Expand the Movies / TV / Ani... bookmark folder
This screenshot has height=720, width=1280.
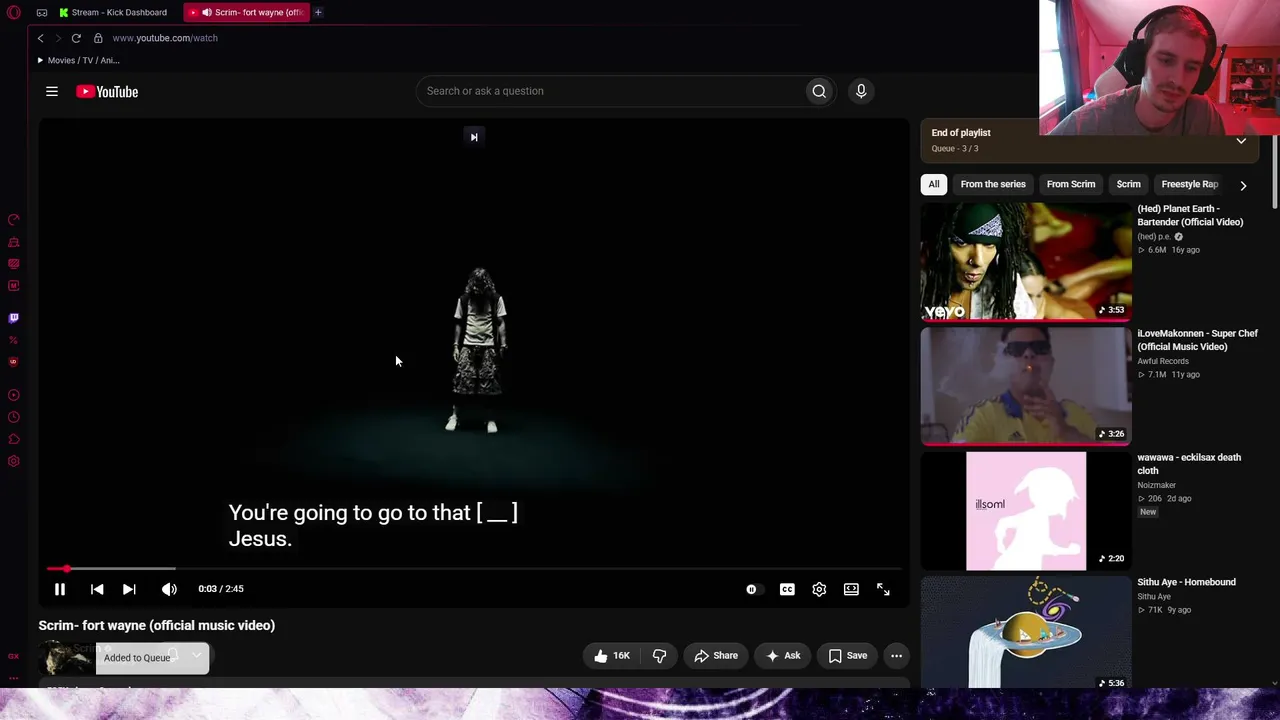tap(78, 60)
